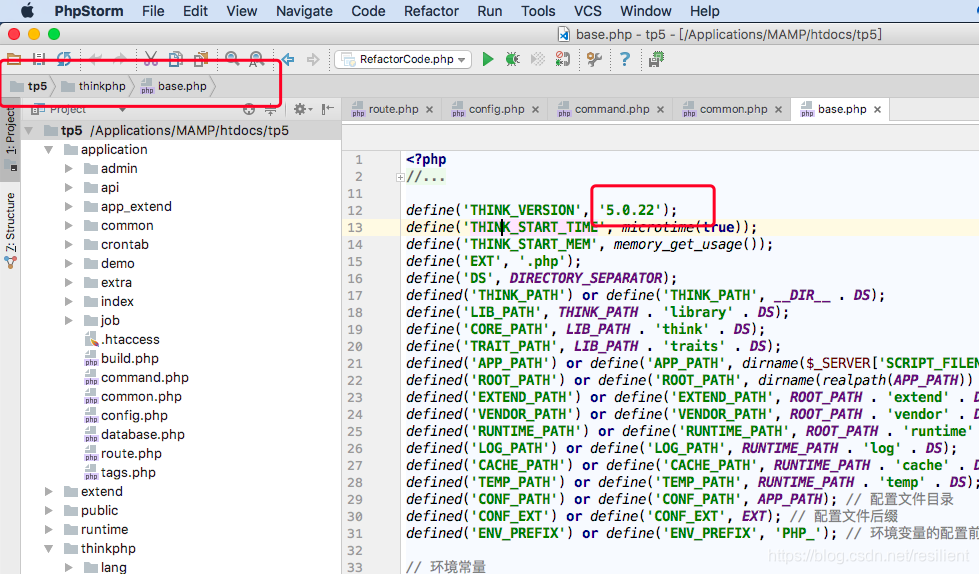Click the Find magnifier icon
Screen dimensions: 979x574
click(232, 59)
